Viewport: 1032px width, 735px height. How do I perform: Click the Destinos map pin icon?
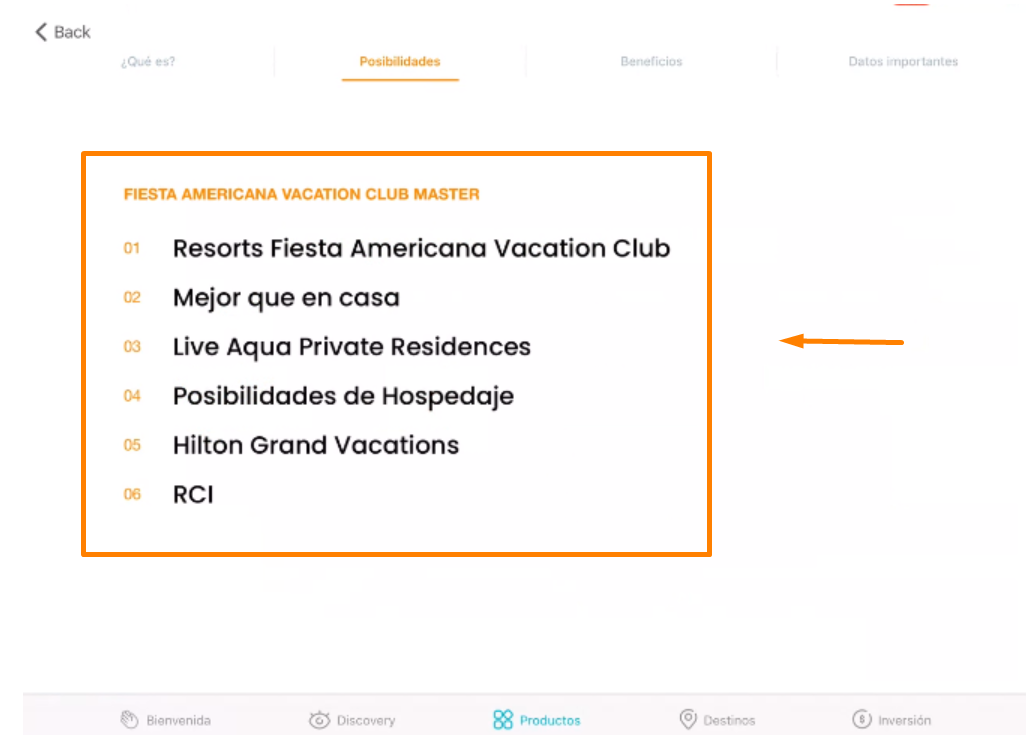688,719
